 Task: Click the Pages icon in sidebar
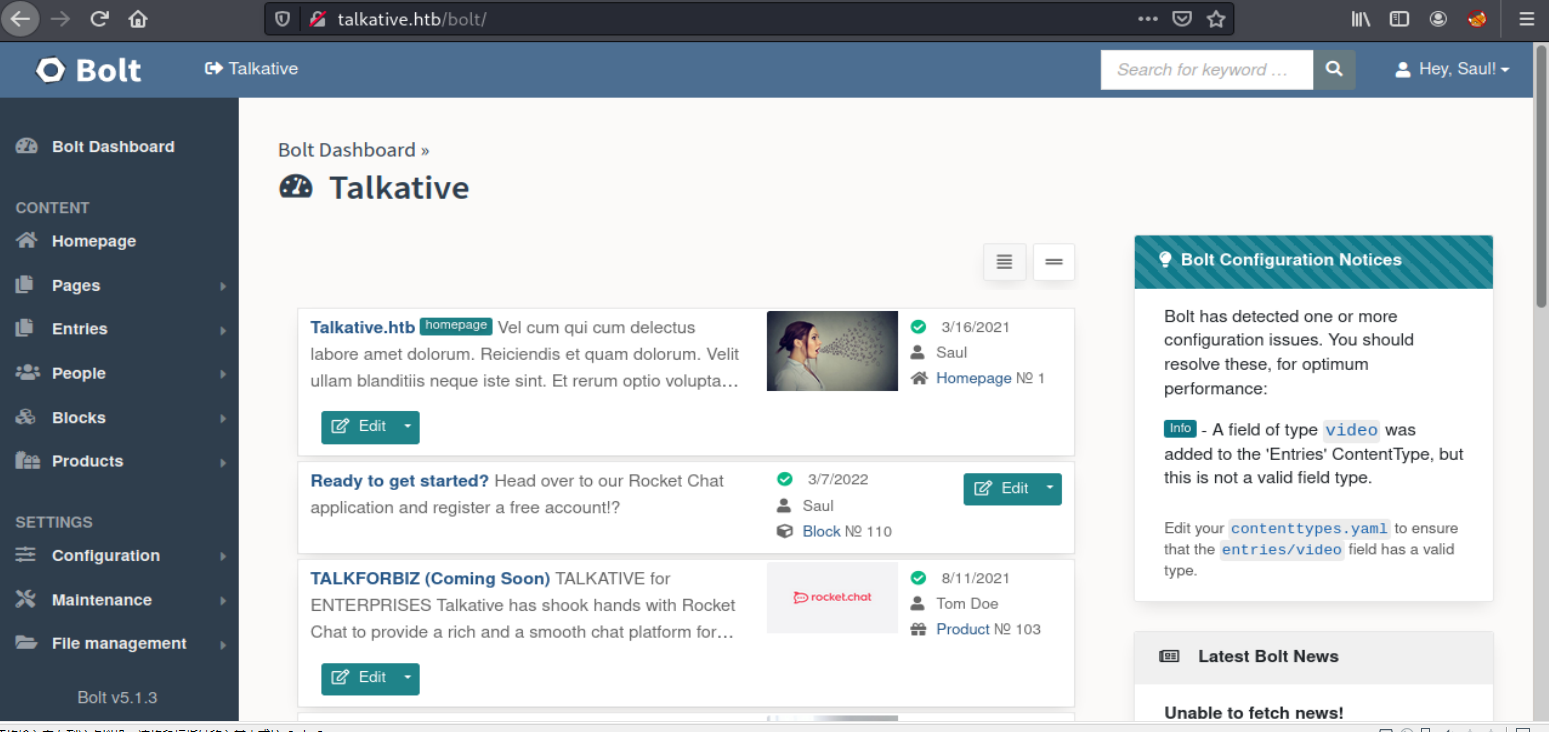(25, 285)
